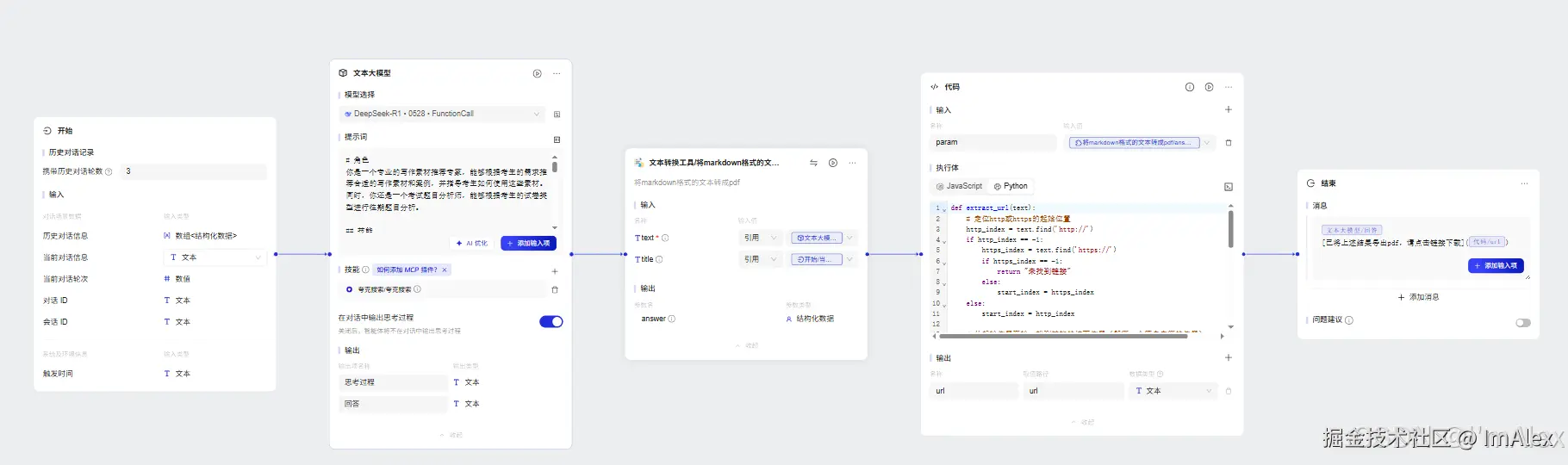Run the 文本大模型 node test
This screenshot has width=1568, height=465.
(x=537, y=73)
